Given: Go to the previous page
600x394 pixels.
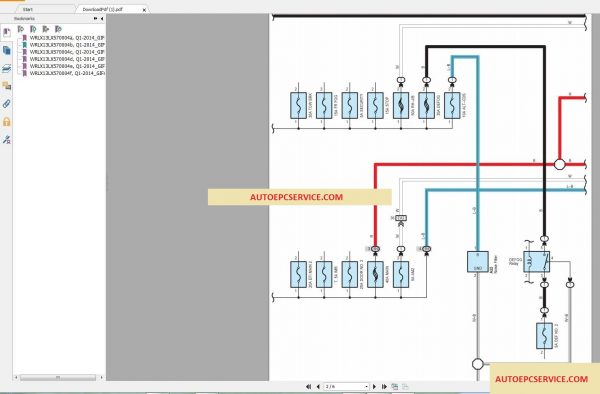Looking at the screenshot, I should click(x=318, y=387).
